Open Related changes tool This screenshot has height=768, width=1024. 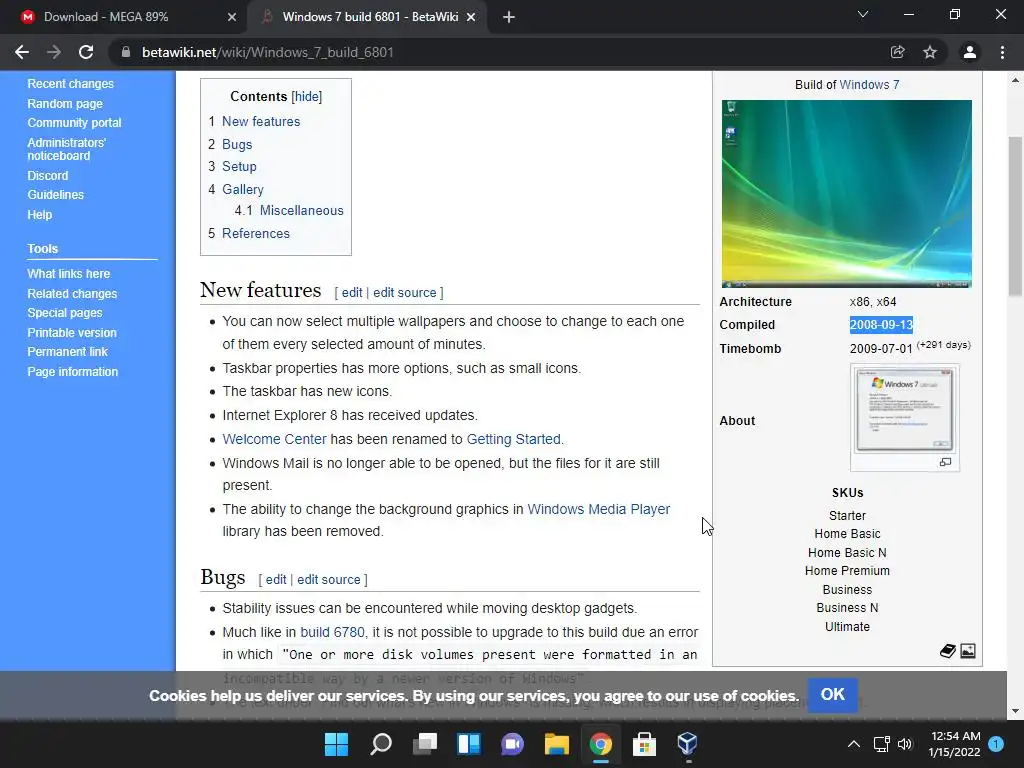coord(72,294)
